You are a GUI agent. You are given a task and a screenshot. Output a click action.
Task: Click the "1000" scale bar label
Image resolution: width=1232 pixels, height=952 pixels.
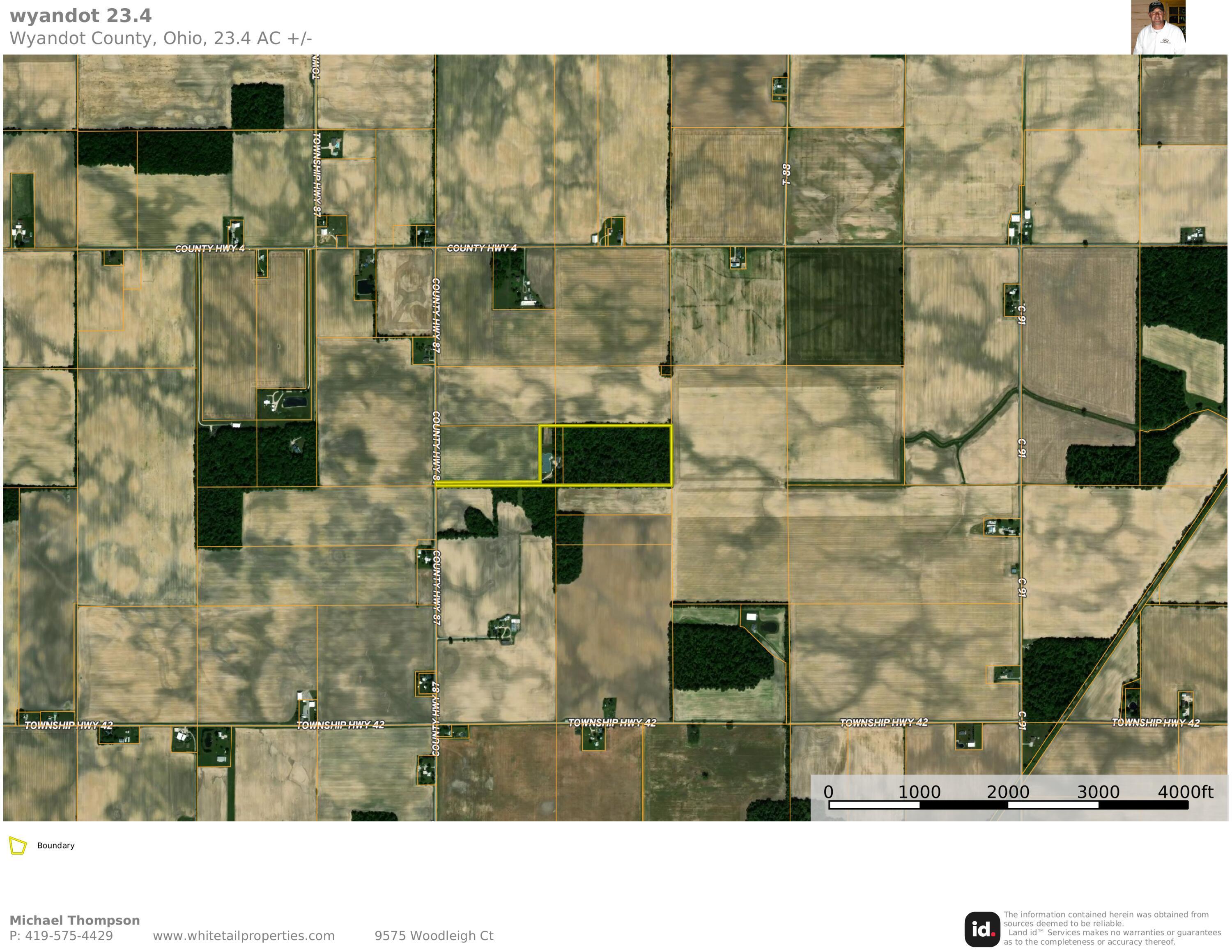click(919, 792)
